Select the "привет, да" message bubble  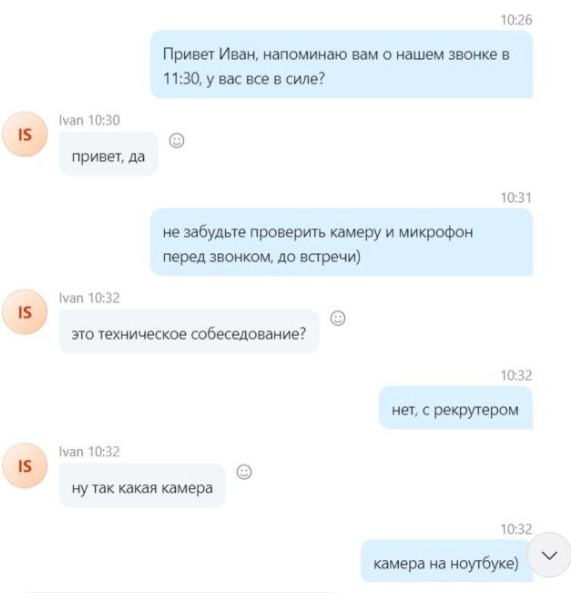pyautogui.click(x=109, y=154)
